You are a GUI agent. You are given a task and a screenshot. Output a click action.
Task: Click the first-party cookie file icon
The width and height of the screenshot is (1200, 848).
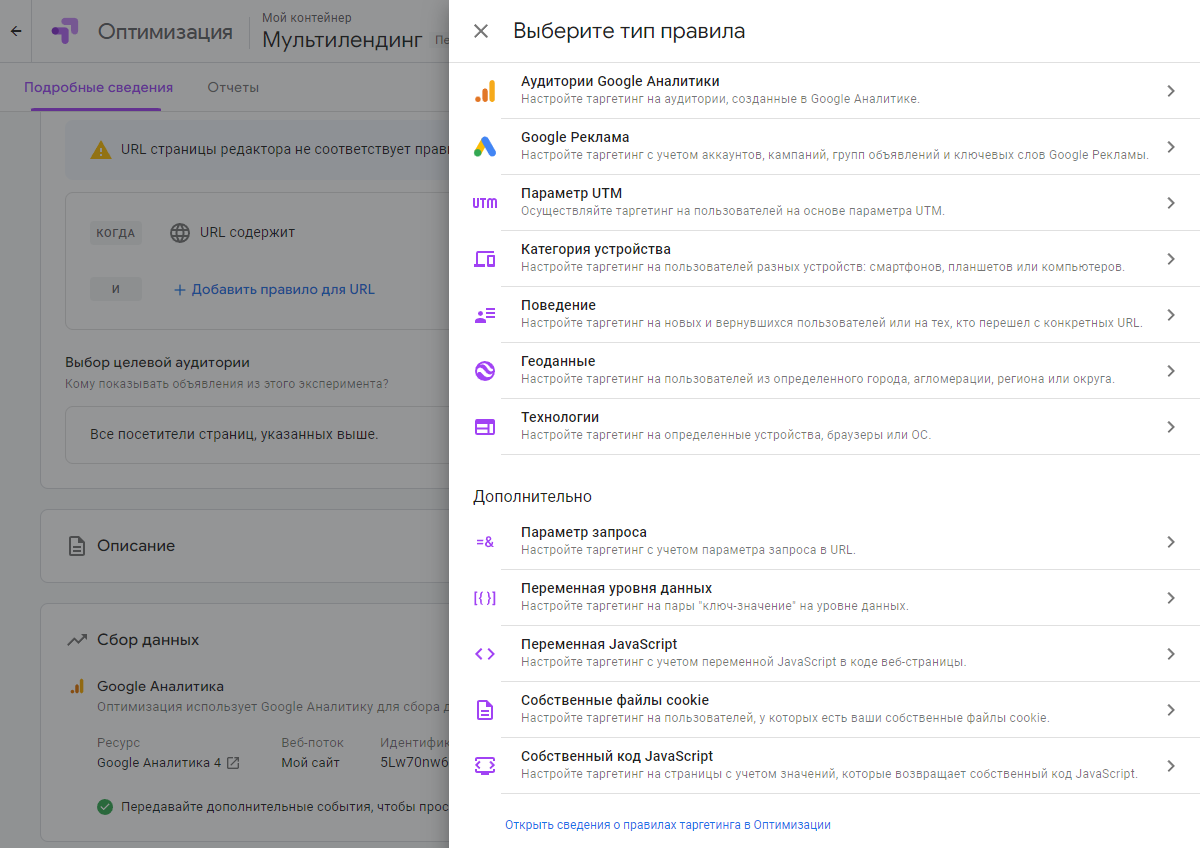(485, 710)
